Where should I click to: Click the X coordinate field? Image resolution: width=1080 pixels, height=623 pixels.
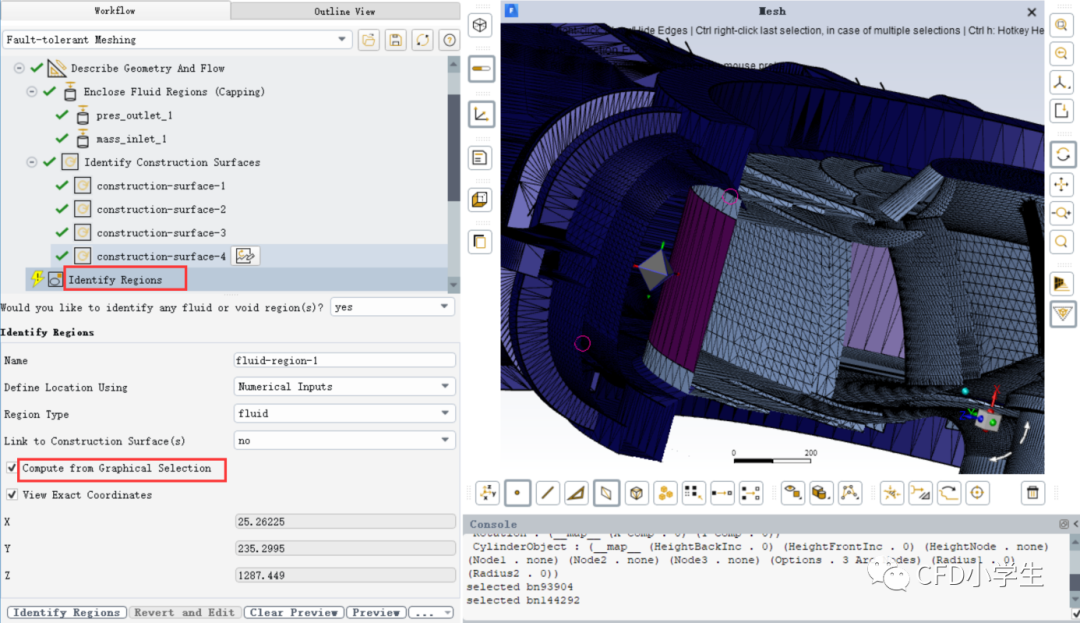coord(344,522)
